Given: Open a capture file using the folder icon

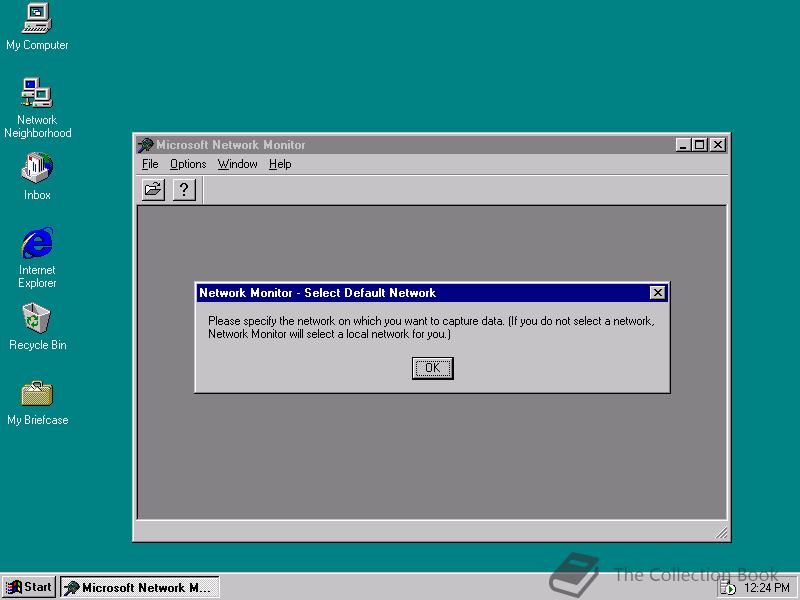Looking at the screenshot, I should point(152,189).
